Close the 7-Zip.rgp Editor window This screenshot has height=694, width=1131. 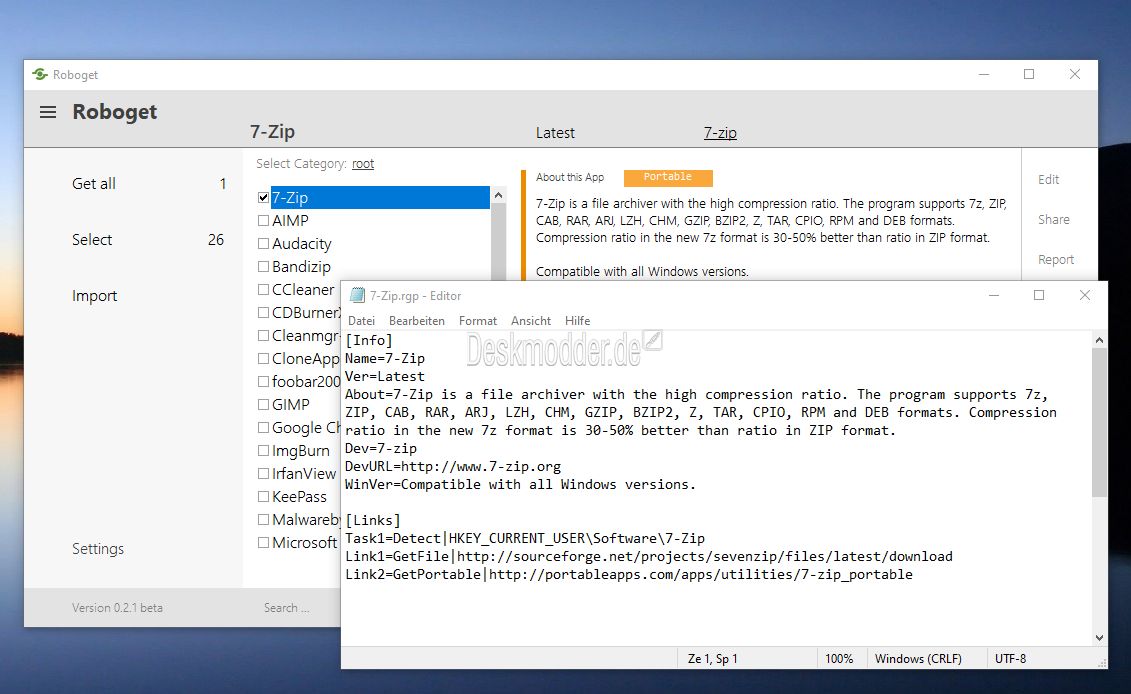tap(1085, 295)
